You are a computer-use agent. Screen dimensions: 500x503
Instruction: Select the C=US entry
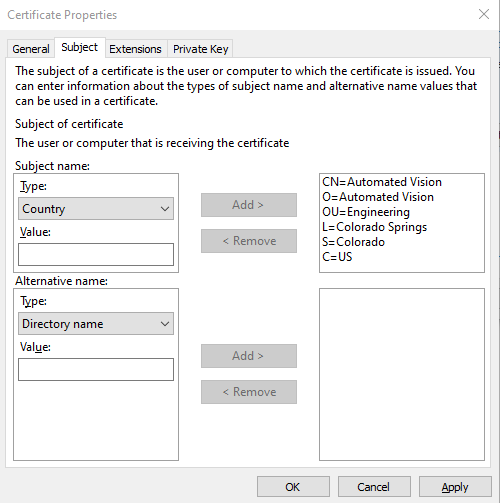pos(337,257)
